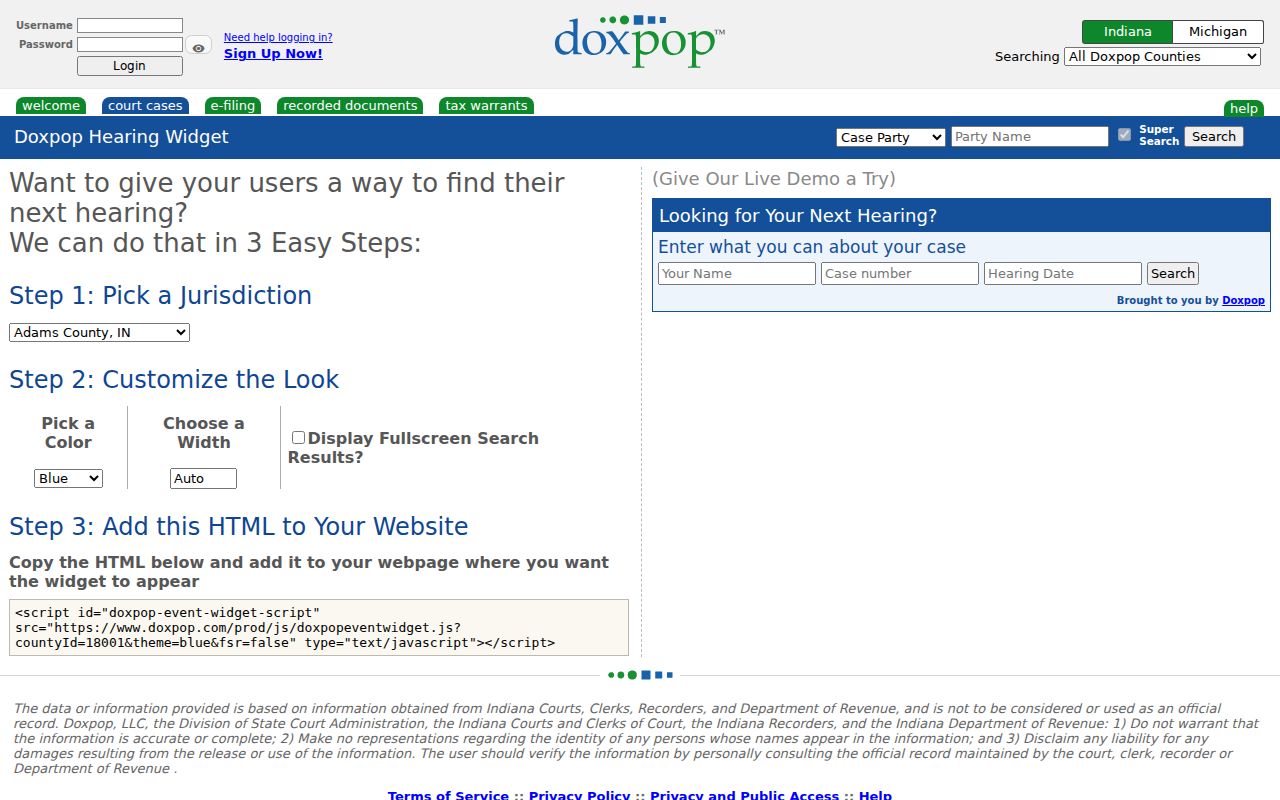Select the Michigan state toggle

(1218, 32)
